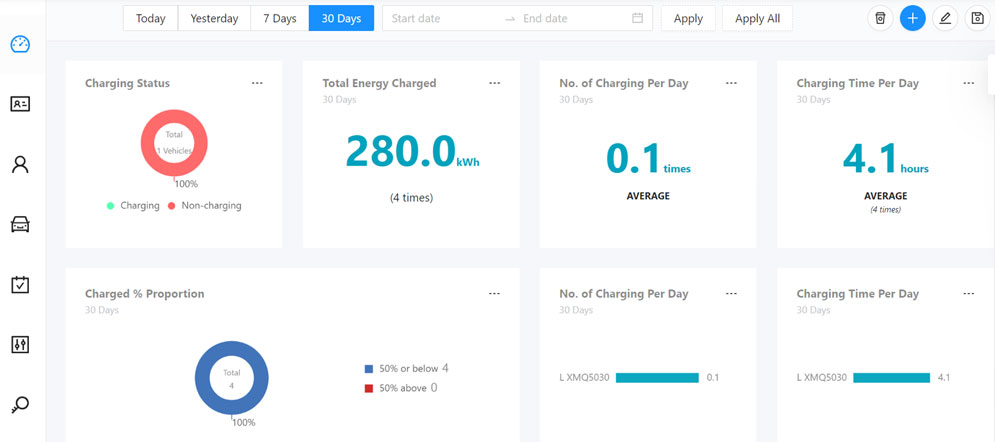Open the sliders settings icon in sidebar

[x=20, y=345]
